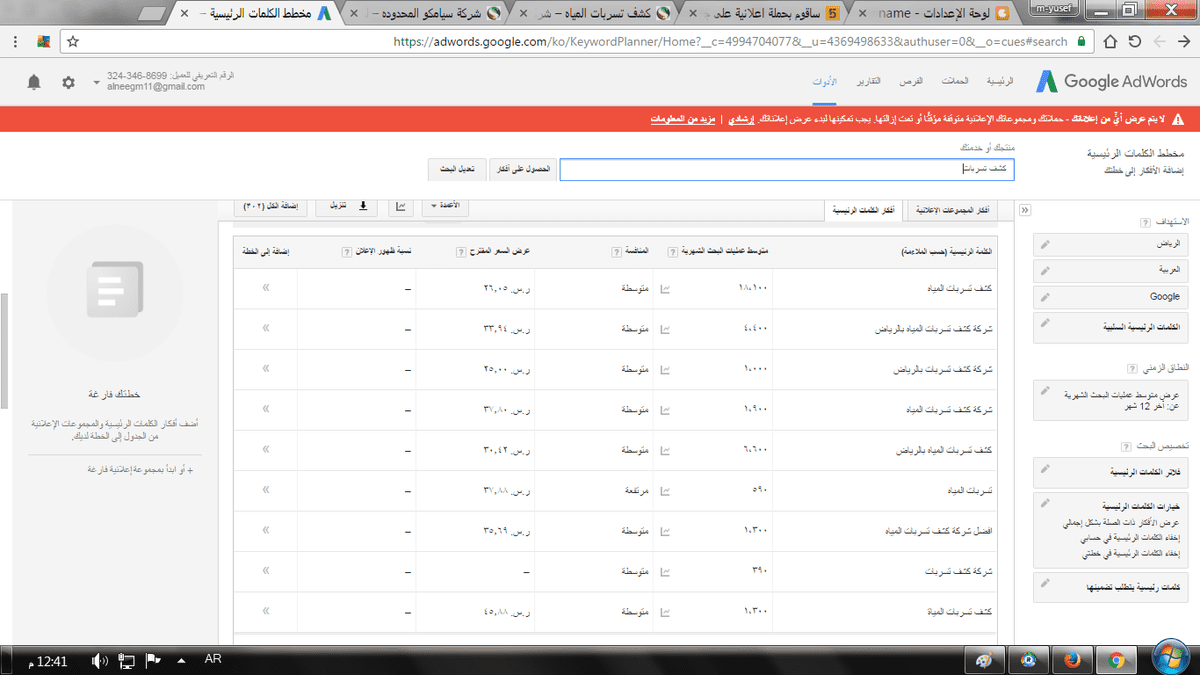Viewport: 1200px width, 675px height.
Task: Add شركة كشف تسربات المياه بالرياض to plan
Action: point(266,329)
